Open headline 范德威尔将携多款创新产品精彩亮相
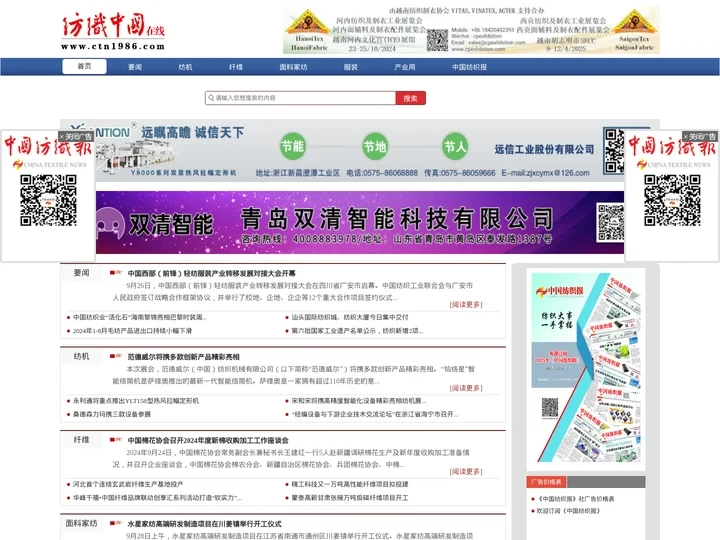 184,357
